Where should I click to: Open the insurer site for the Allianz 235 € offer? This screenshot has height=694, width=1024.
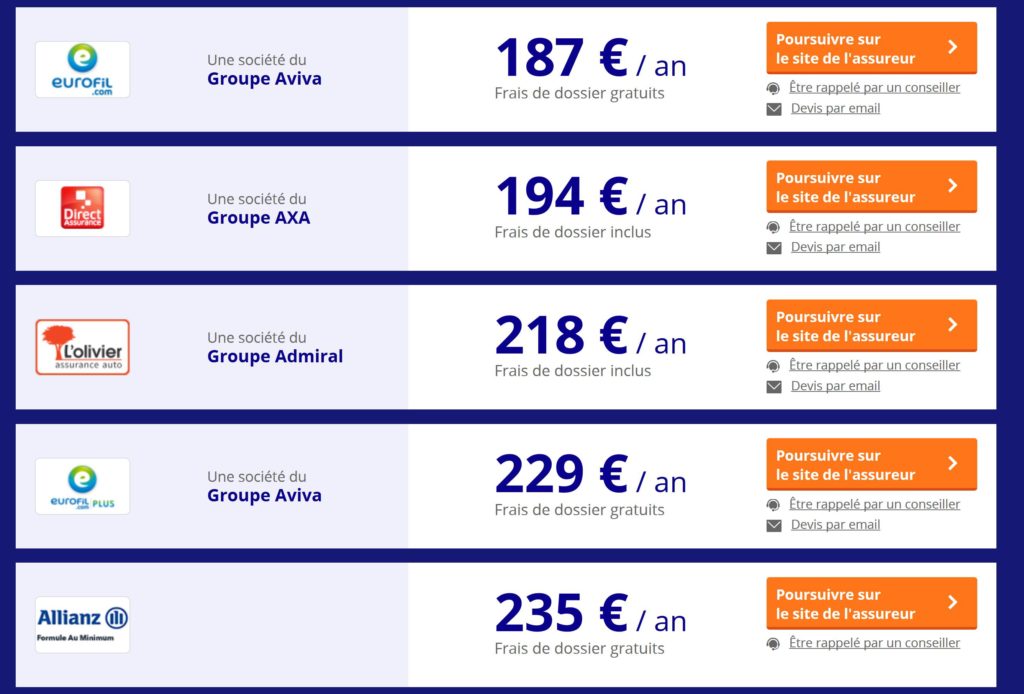[870, 602]
